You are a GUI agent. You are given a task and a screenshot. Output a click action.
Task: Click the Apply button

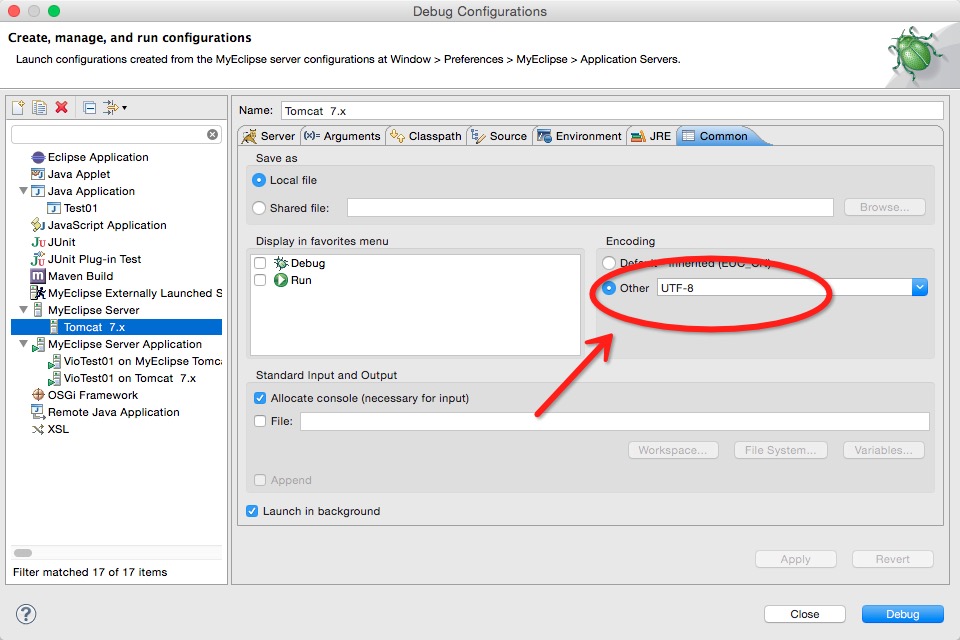(795, 559)
